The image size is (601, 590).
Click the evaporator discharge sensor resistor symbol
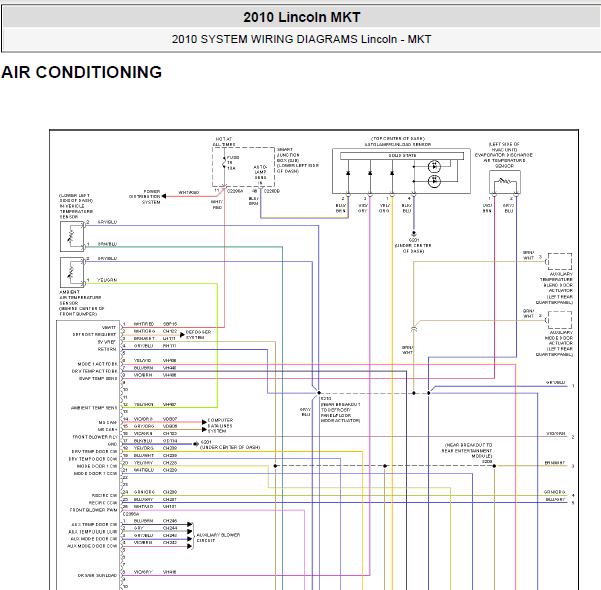505,181
